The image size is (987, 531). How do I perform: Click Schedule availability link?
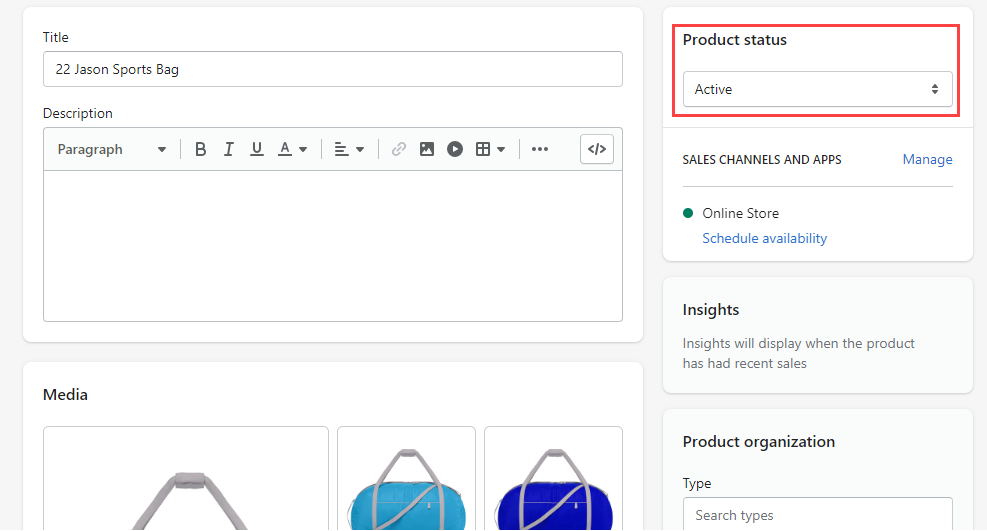[x=764, y=238]
